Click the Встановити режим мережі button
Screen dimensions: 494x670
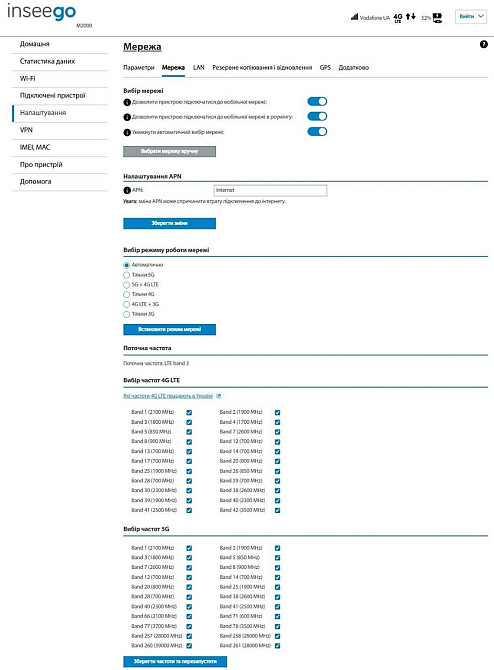point(169,329)
